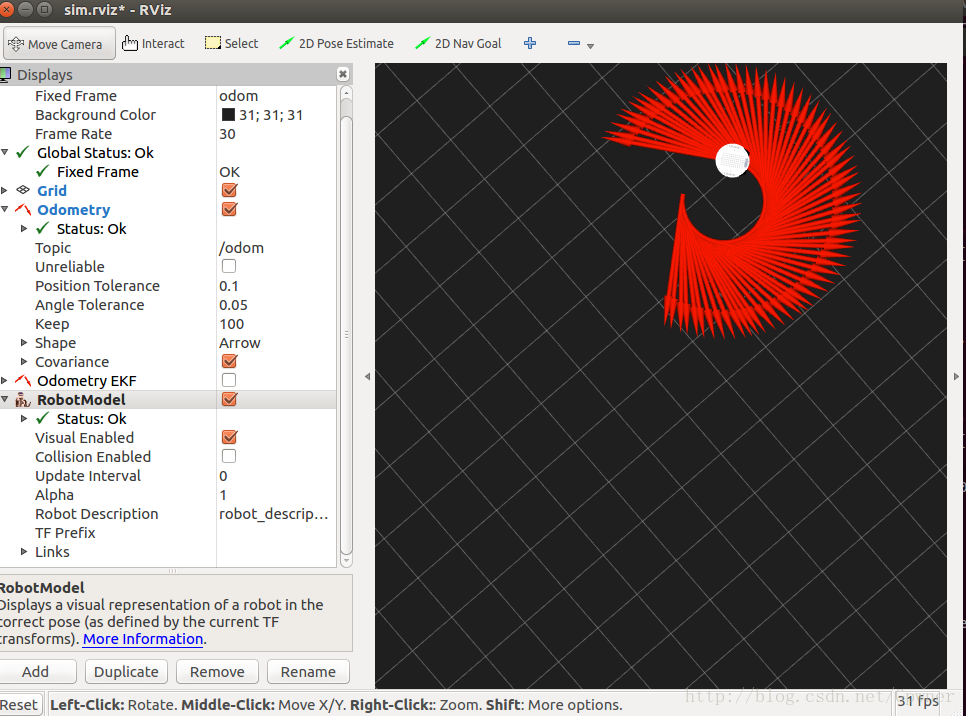
Task: Activate the 2D Nav Goal tool
Action: (458, 43)
